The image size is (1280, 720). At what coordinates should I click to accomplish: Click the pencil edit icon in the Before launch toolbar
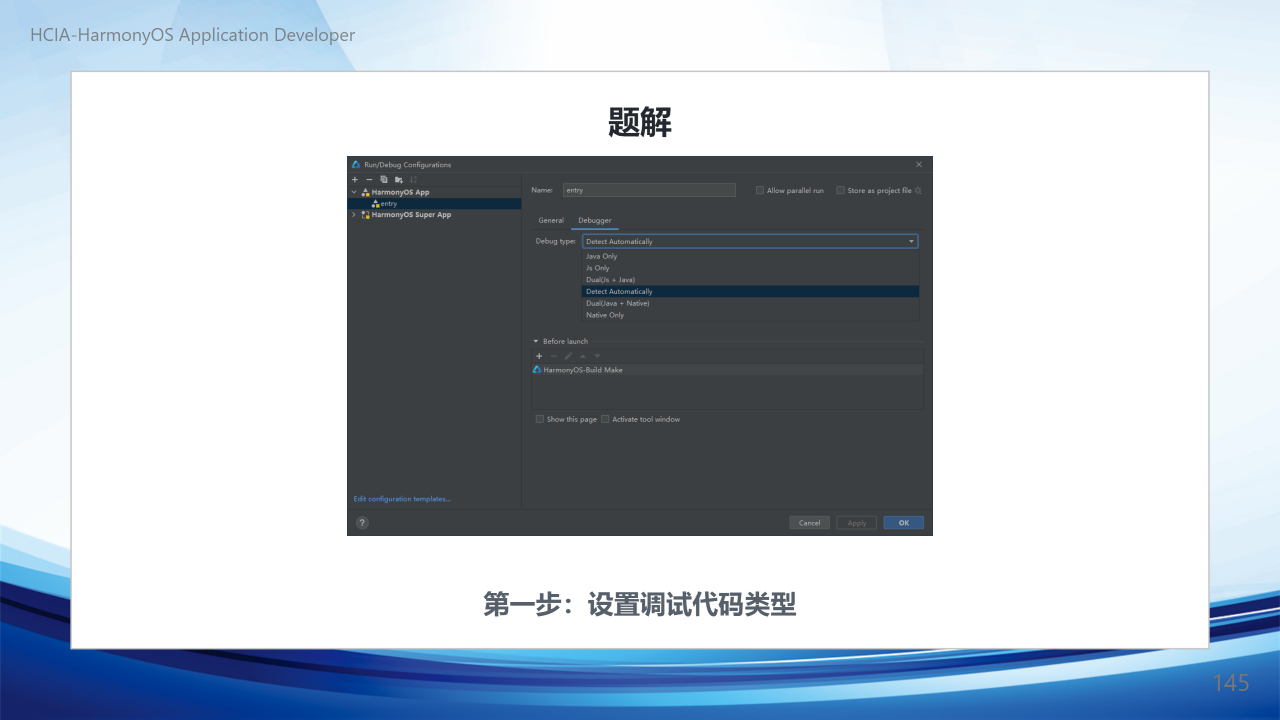(568, 356)
